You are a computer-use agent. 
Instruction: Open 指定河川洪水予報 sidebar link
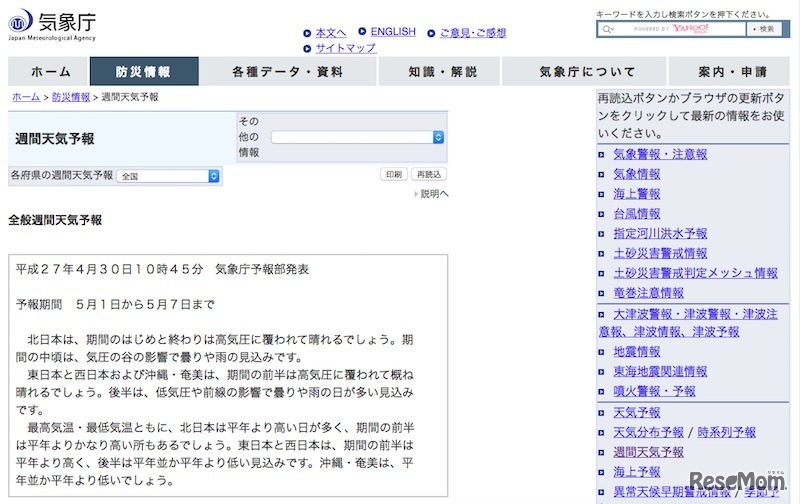[x=660, y=234]
